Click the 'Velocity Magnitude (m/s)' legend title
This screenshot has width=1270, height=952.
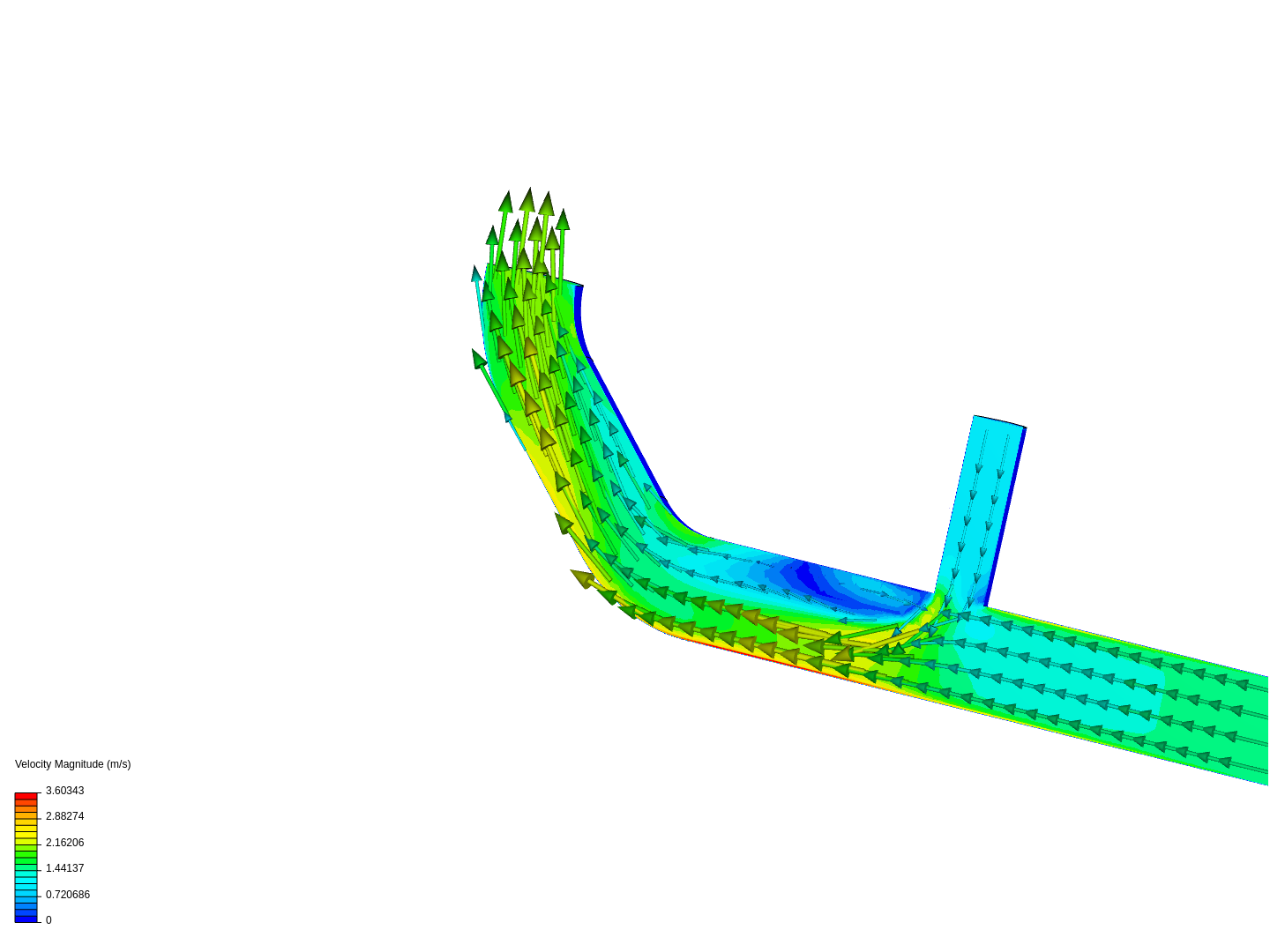(x=72, y=764)
